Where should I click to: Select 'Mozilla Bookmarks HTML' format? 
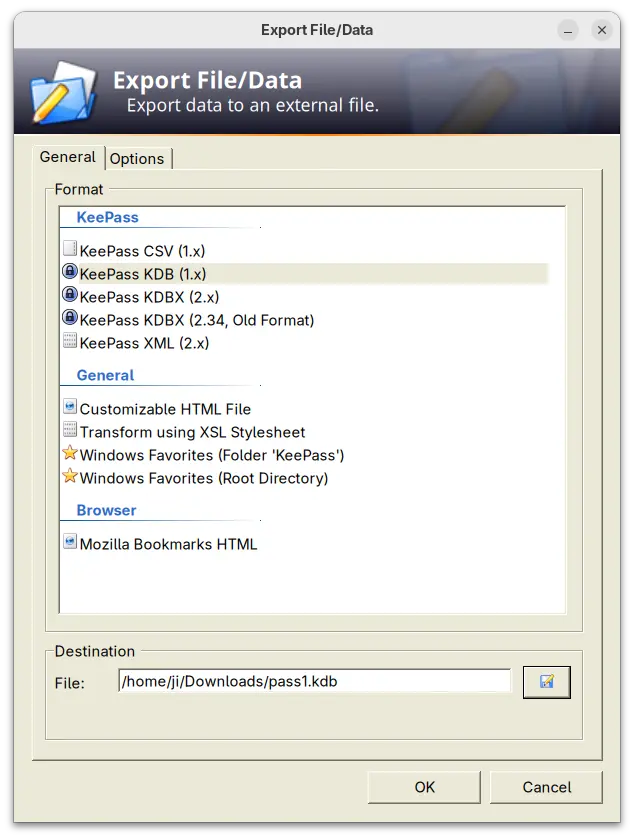click(169, 544)
